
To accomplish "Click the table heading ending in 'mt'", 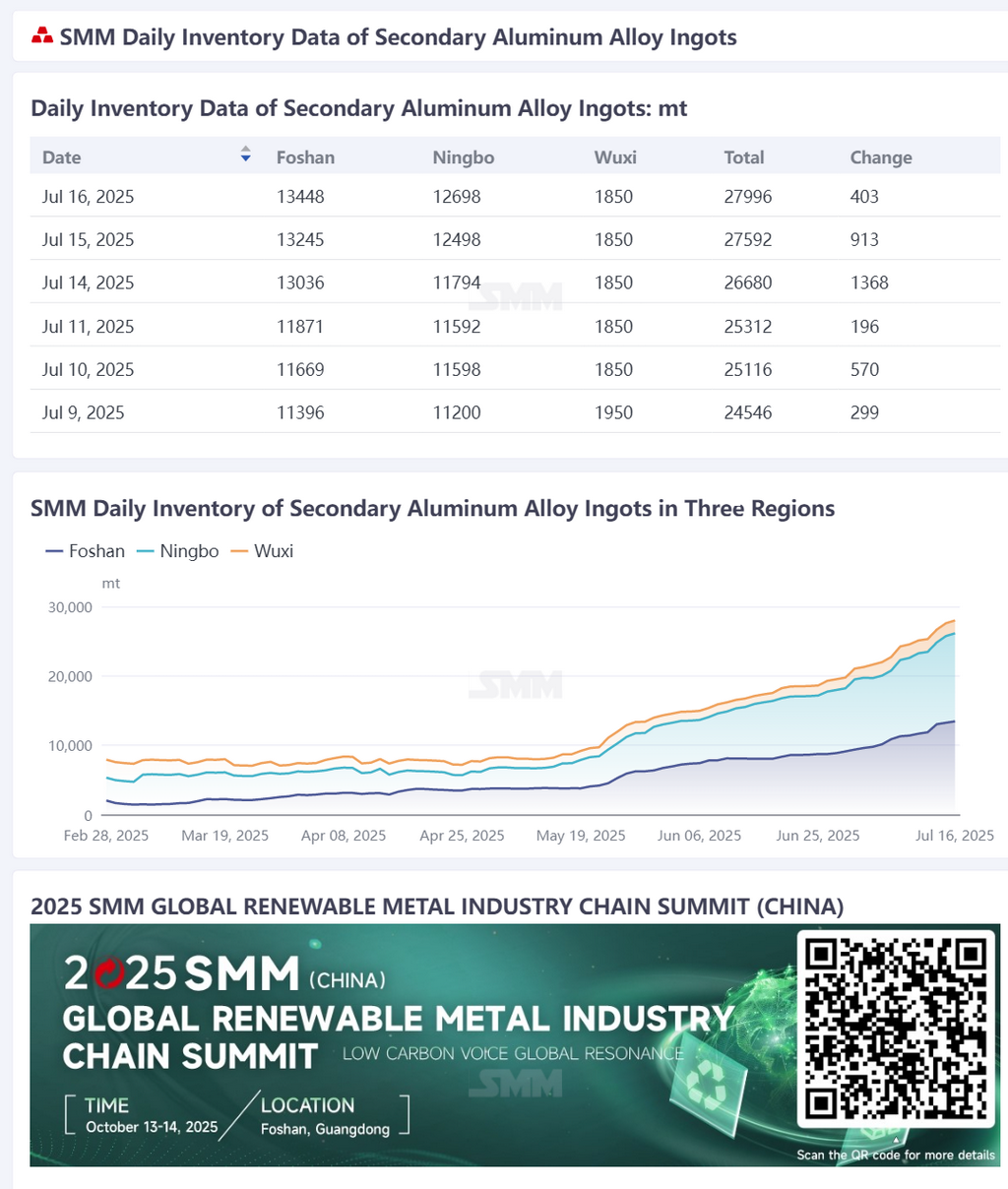I will (359, 109).
